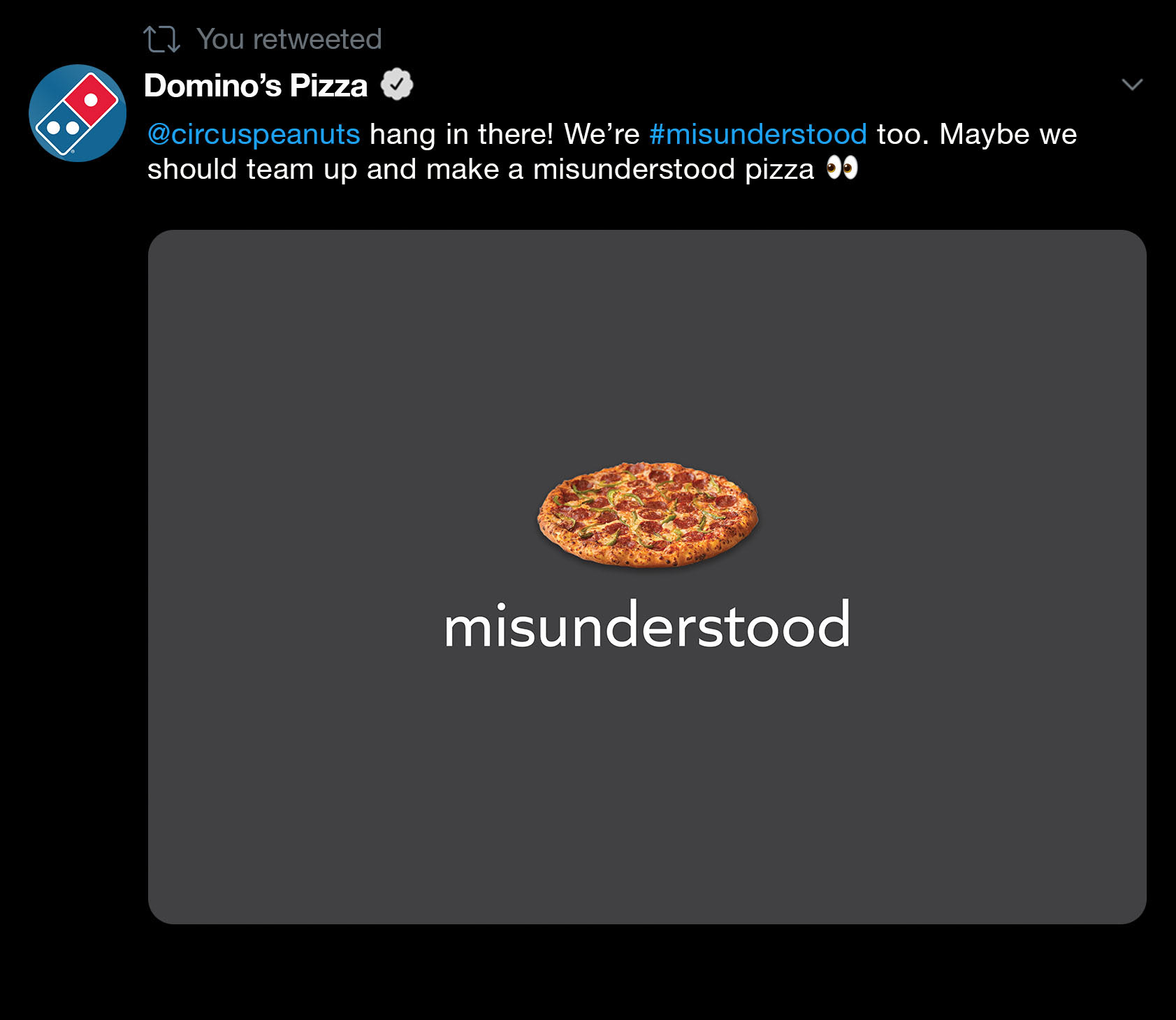Click the large "misunderstood" caption in image

click(647, 626)
